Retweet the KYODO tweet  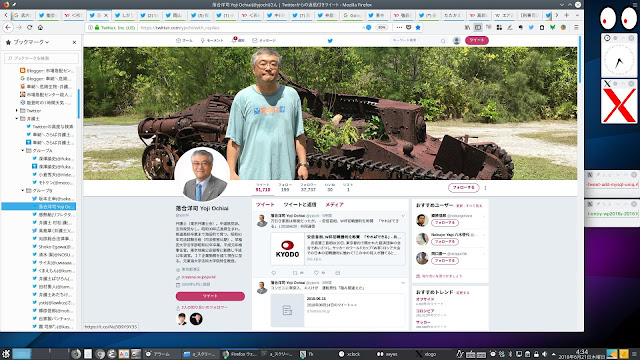(x=295, y=273)
